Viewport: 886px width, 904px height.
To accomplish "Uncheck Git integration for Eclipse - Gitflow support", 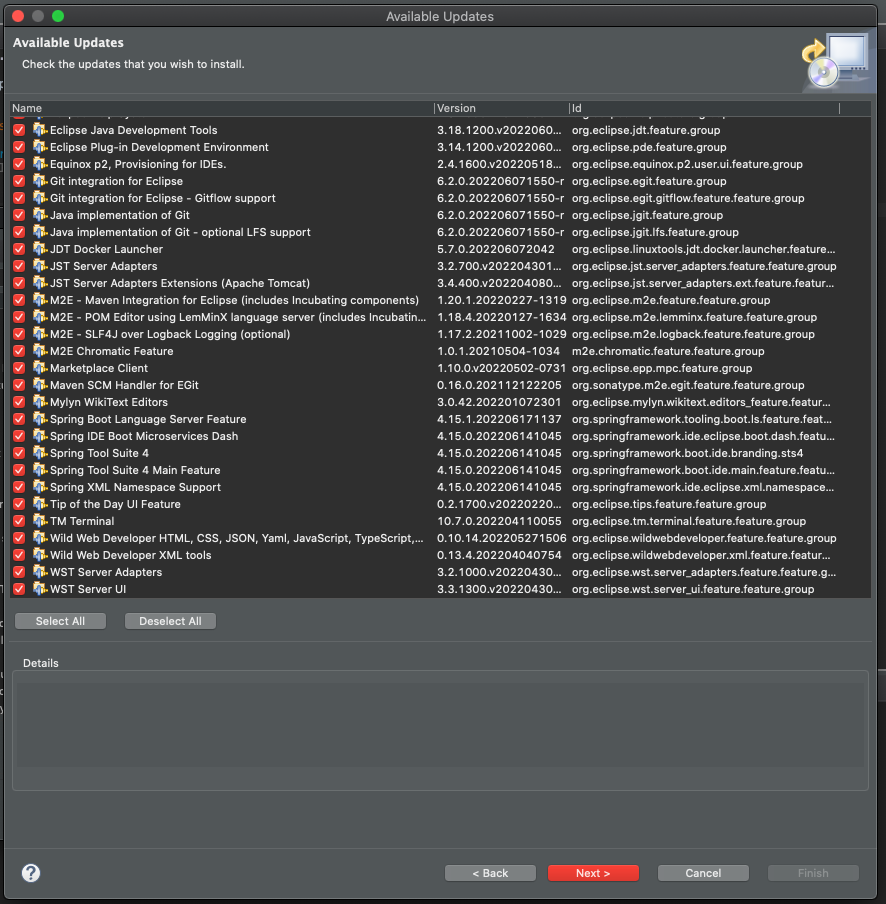I will click(19, 198).
